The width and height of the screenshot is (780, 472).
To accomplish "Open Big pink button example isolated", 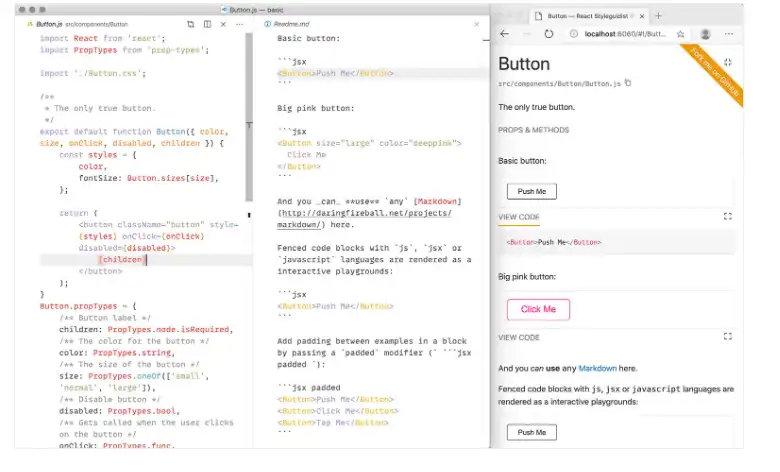I will (x=728, y=336).
